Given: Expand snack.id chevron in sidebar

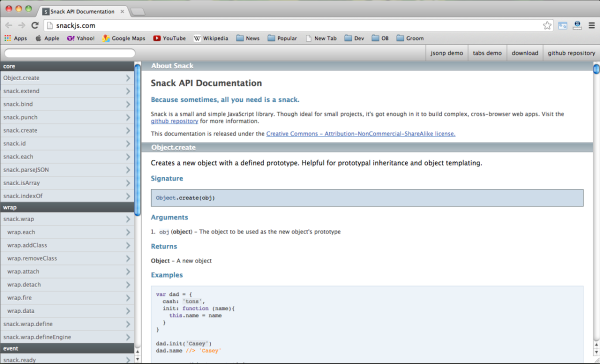Looking at the screenshot, I should [128, 144].
